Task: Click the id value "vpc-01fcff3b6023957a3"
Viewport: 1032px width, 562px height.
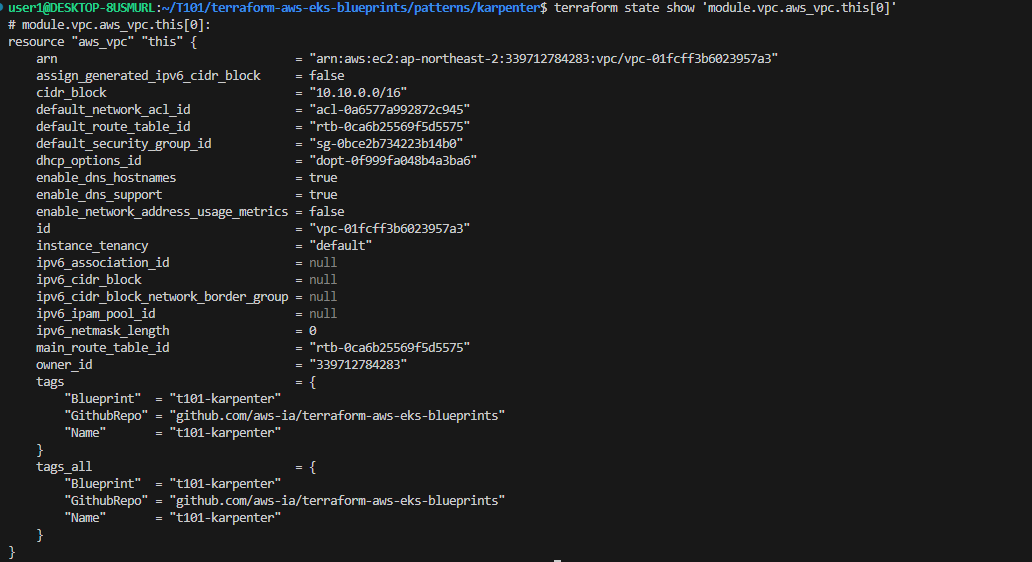Action: (390, 228)
